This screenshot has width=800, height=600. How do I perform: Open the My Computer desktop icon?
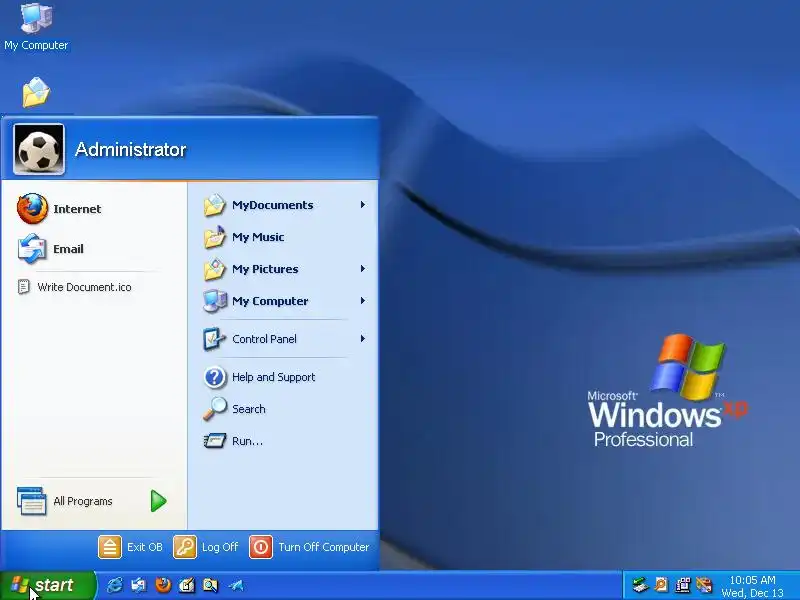36,27
